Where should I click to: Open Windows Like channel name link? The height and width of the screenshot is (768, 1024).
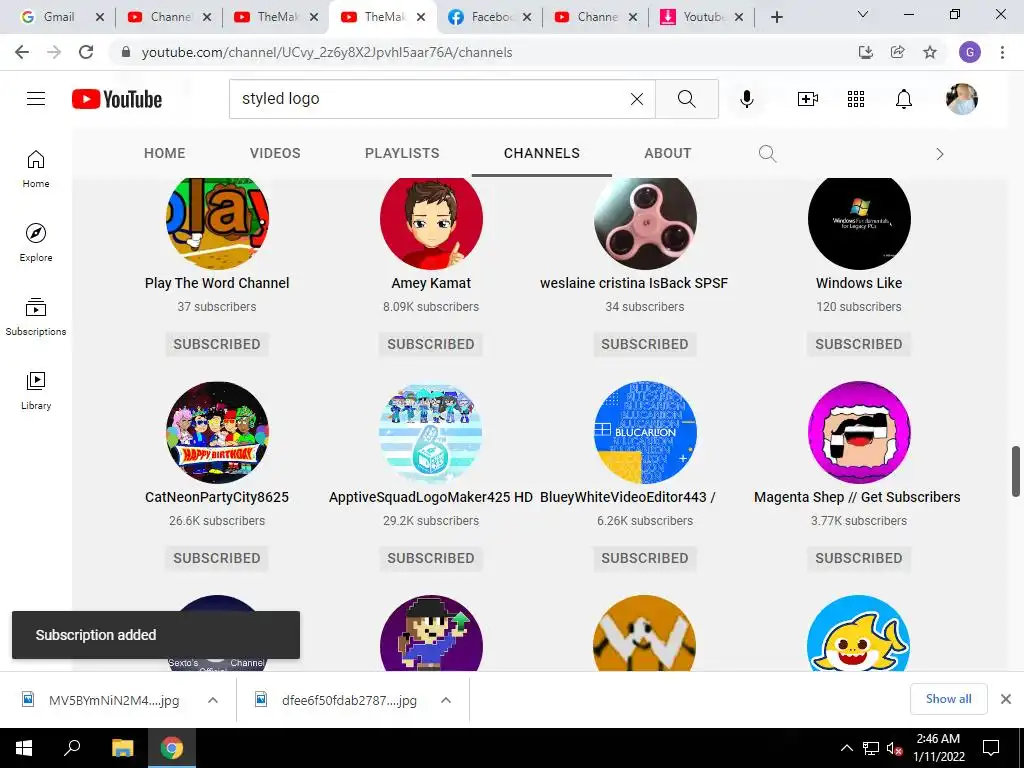pos(859,283)
